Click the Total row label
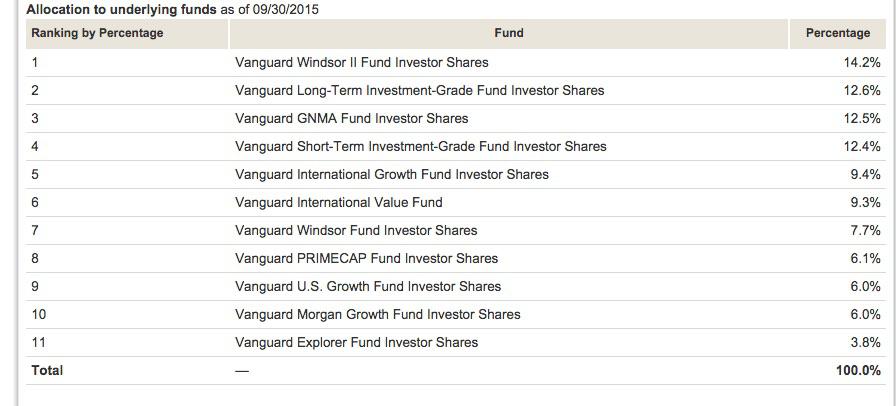This screenshot has width=896, height=406. pyautogui.click(x=47, y=370)
